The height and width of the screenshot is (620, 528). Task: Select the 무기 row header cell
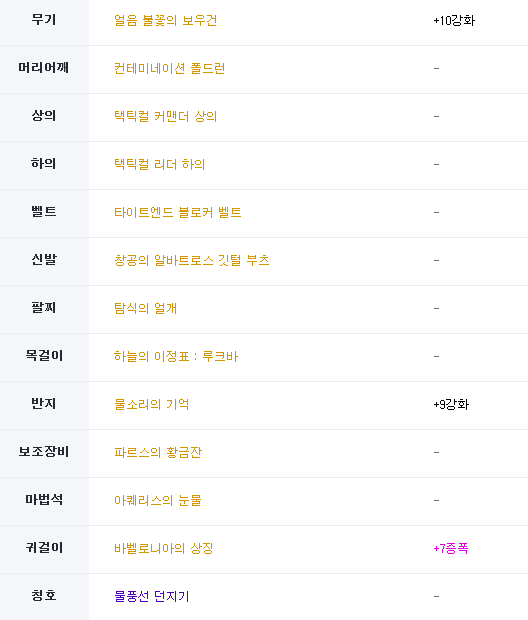pos(44,21)
